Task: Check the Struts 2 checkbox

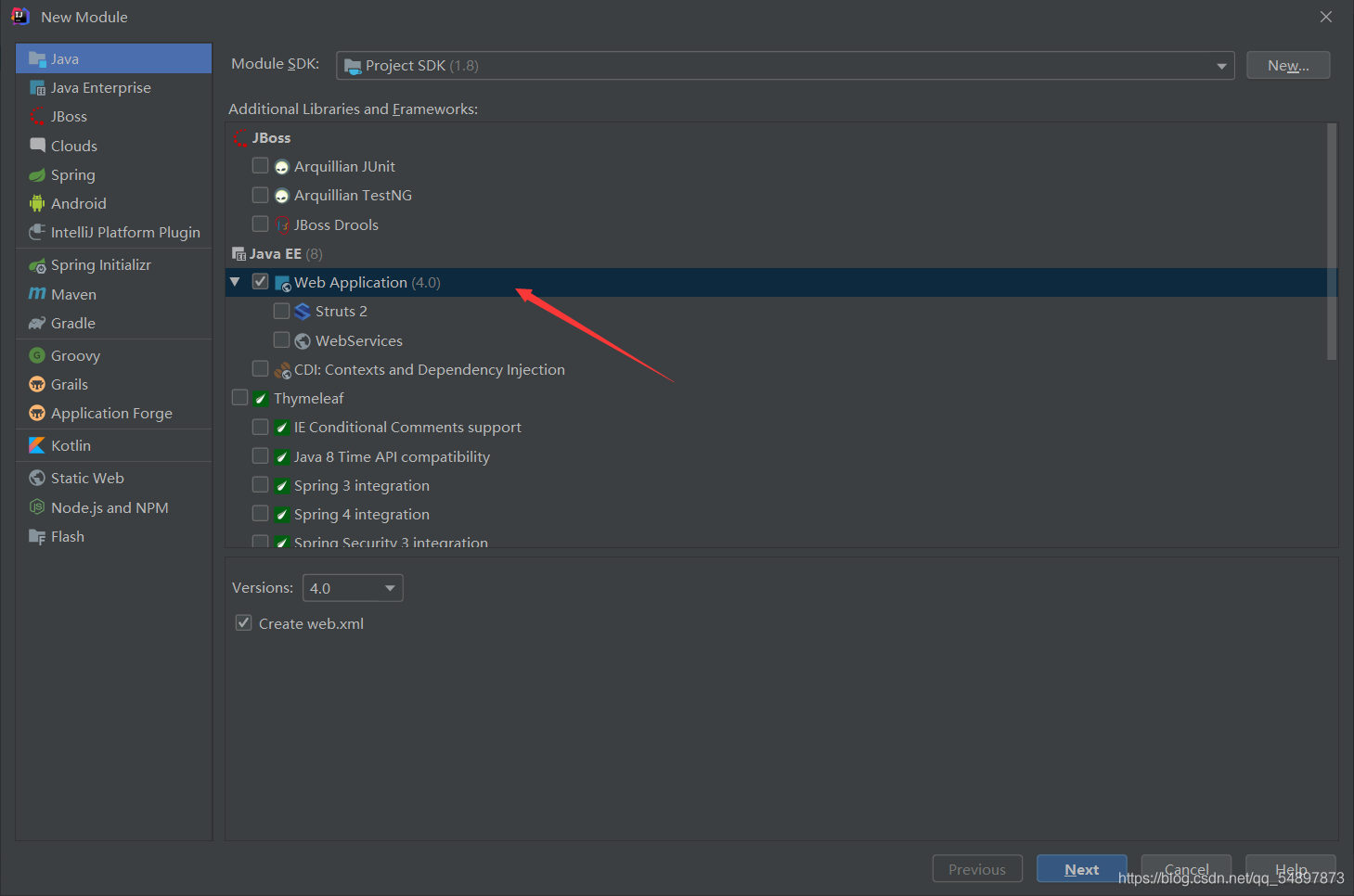Action: coord(281,310)
